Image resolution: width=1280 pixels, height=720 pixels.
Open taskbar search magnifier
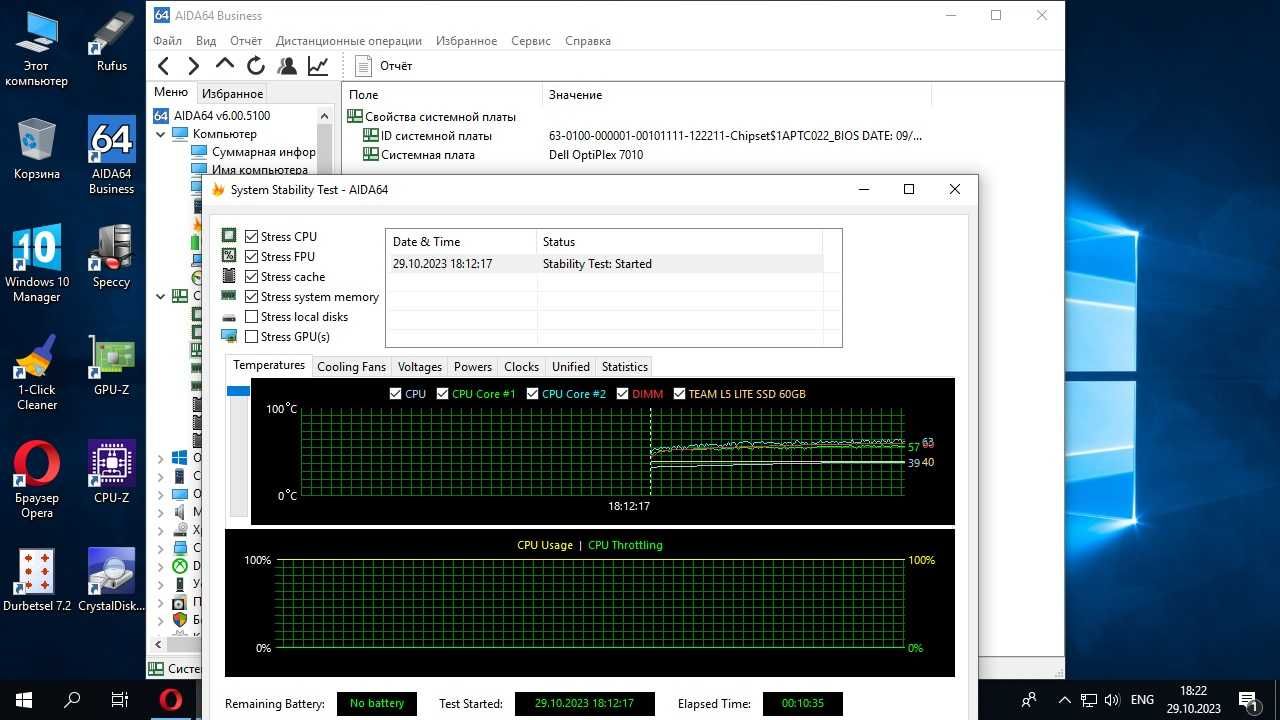tap(72, 700)
